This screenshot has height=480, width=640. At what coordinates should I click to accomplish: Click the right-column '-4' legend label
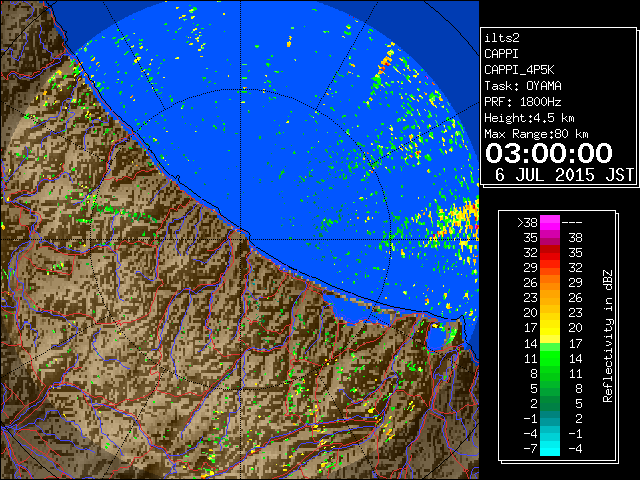(x=575, y=449)
